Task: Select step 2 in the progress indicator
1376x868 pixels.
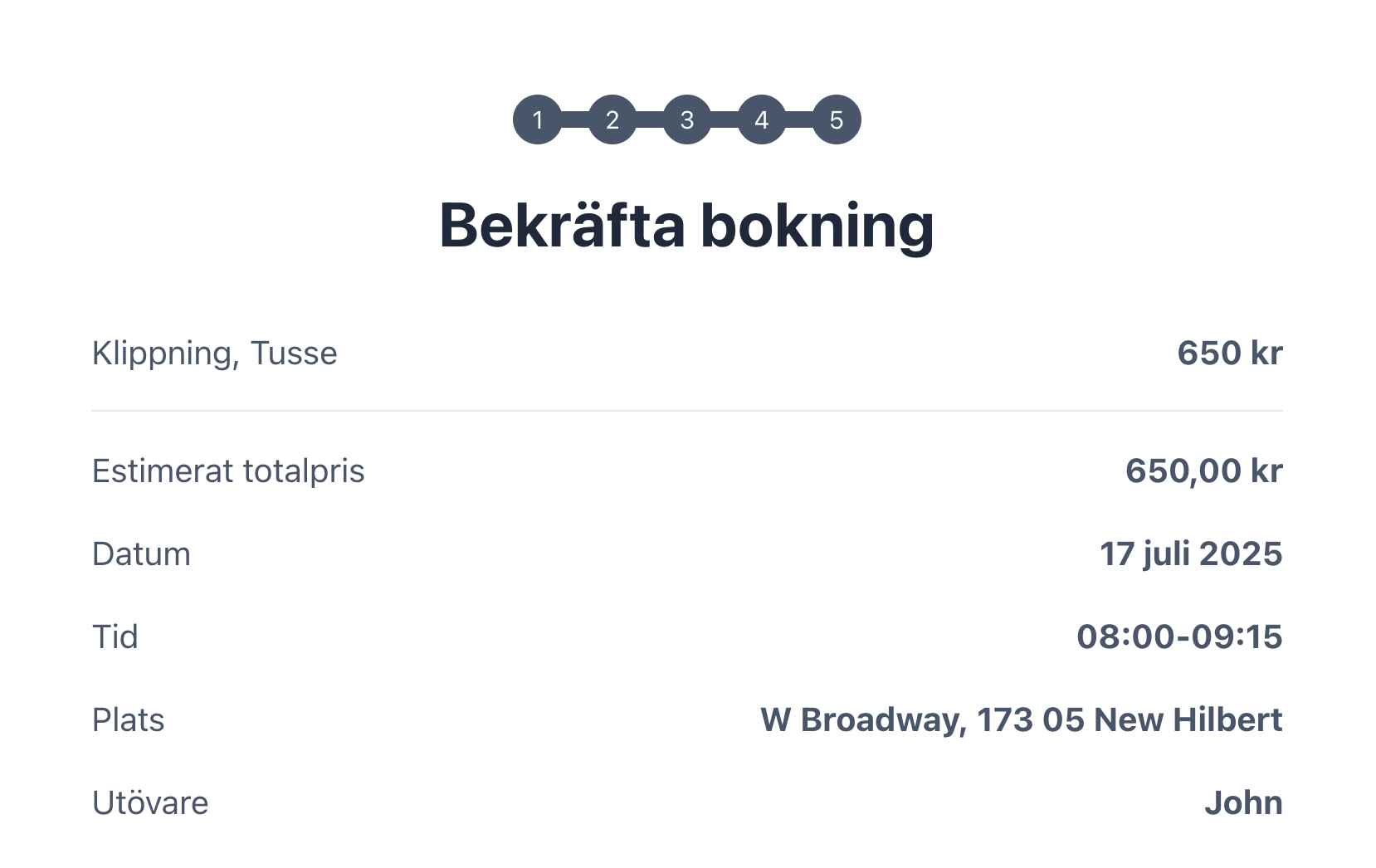Action: (x=612, y=119)
